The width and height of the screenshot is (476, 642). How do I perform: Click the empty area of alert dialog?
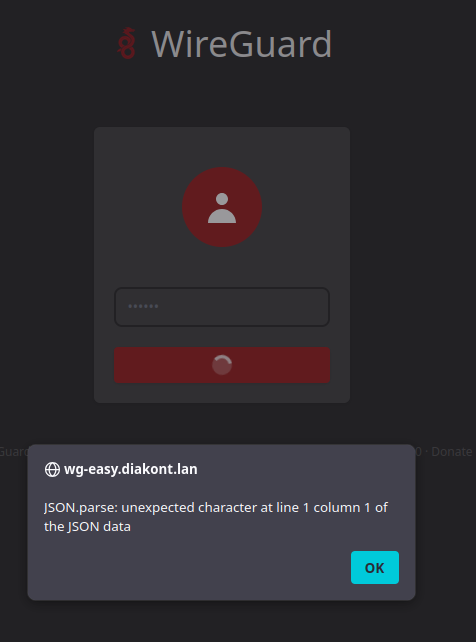(x=196, y=567)
